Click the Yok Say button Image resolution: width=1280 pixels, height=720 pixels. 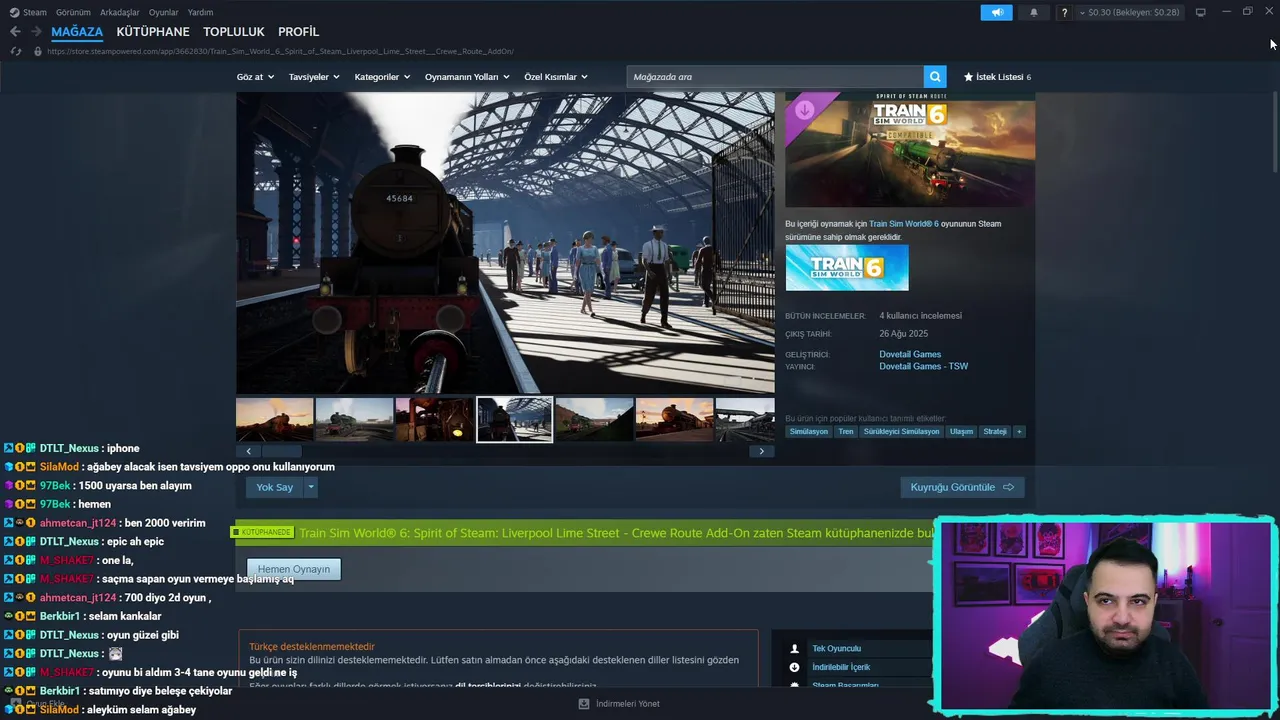coord(275,487)
